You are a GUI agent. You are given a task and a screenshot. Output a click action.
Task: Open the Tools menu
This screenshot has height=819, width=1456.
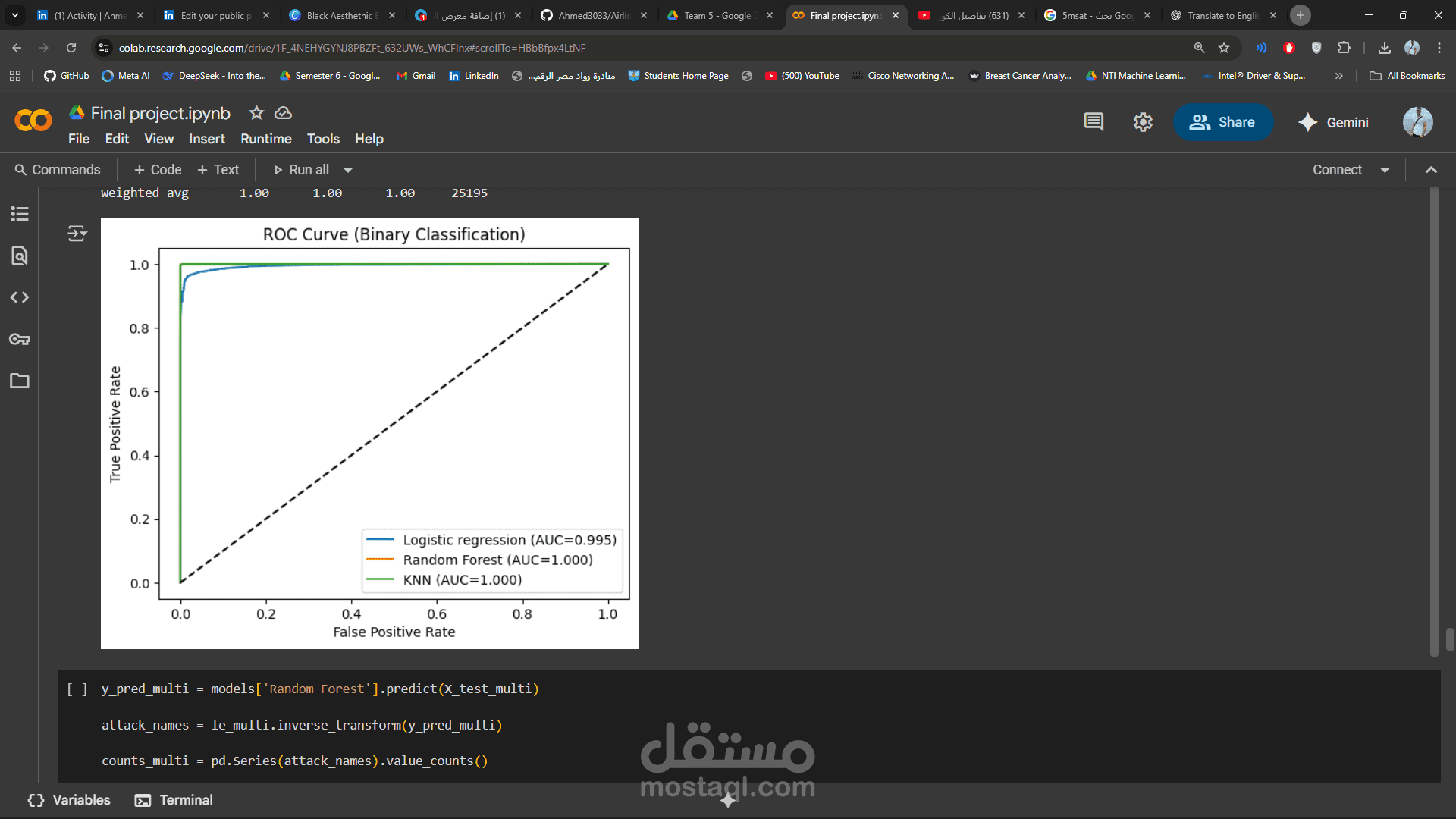[x=323, y=139]
